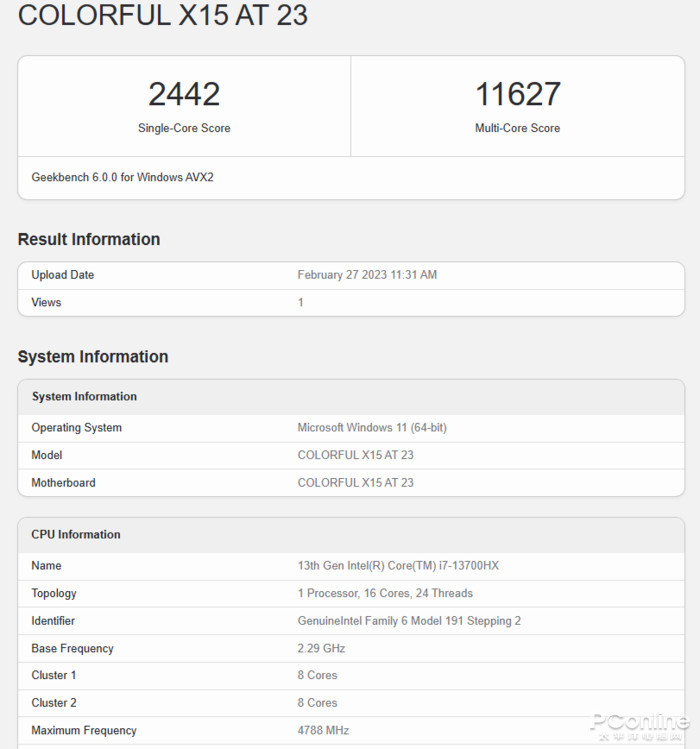Click the Identifier row label
The width and height of the screenshot is (700, 749).
53,621
